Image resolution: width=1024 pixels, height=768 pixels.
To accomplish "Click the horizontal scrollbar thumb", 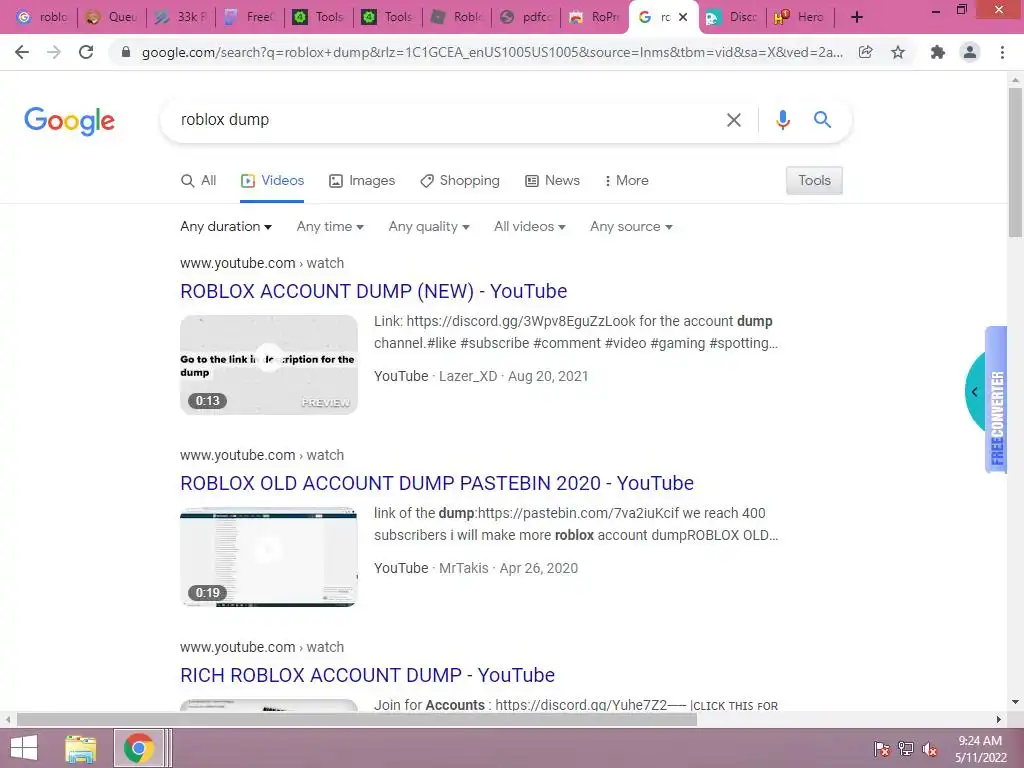I will click(x=357, y=720).
